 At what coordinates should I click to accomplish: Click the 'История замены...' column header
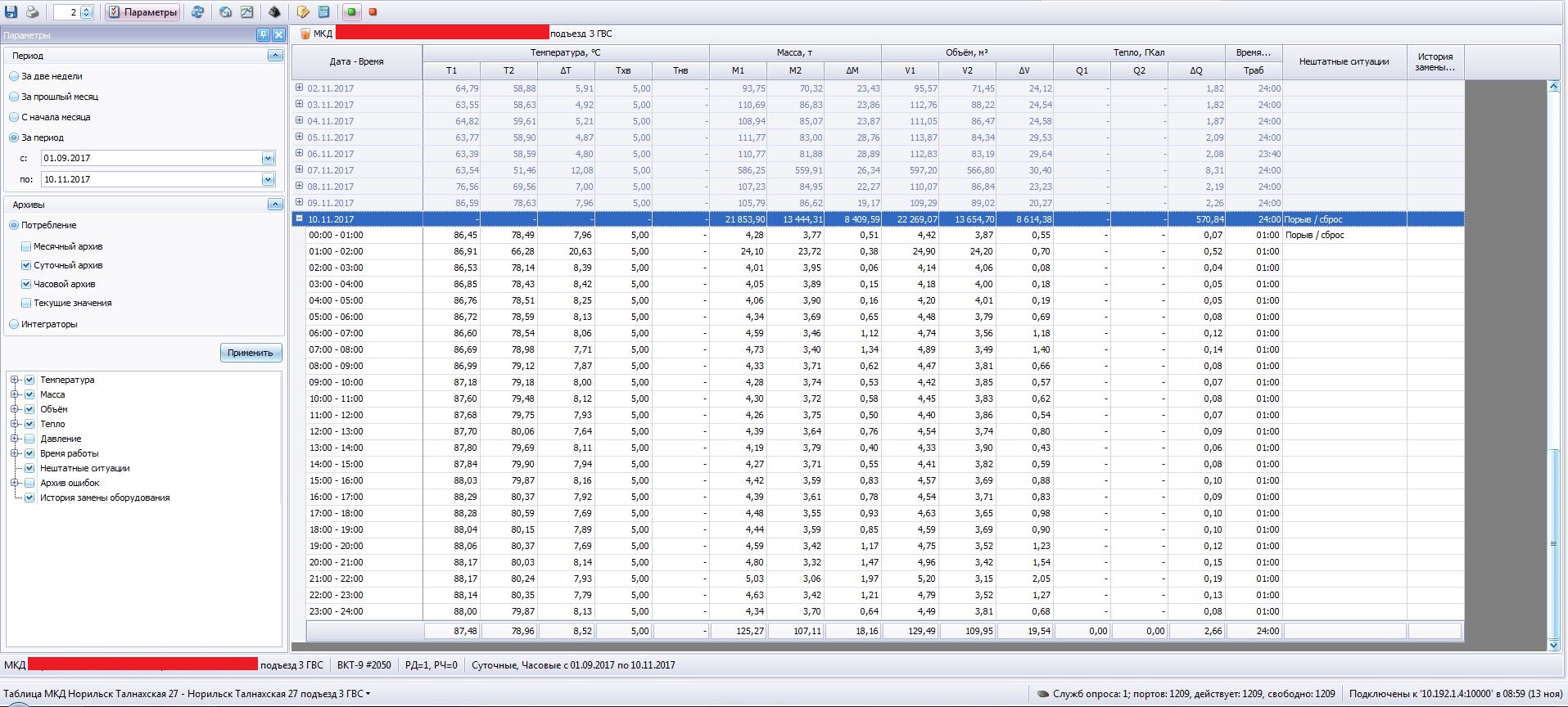click(1435, 61)
